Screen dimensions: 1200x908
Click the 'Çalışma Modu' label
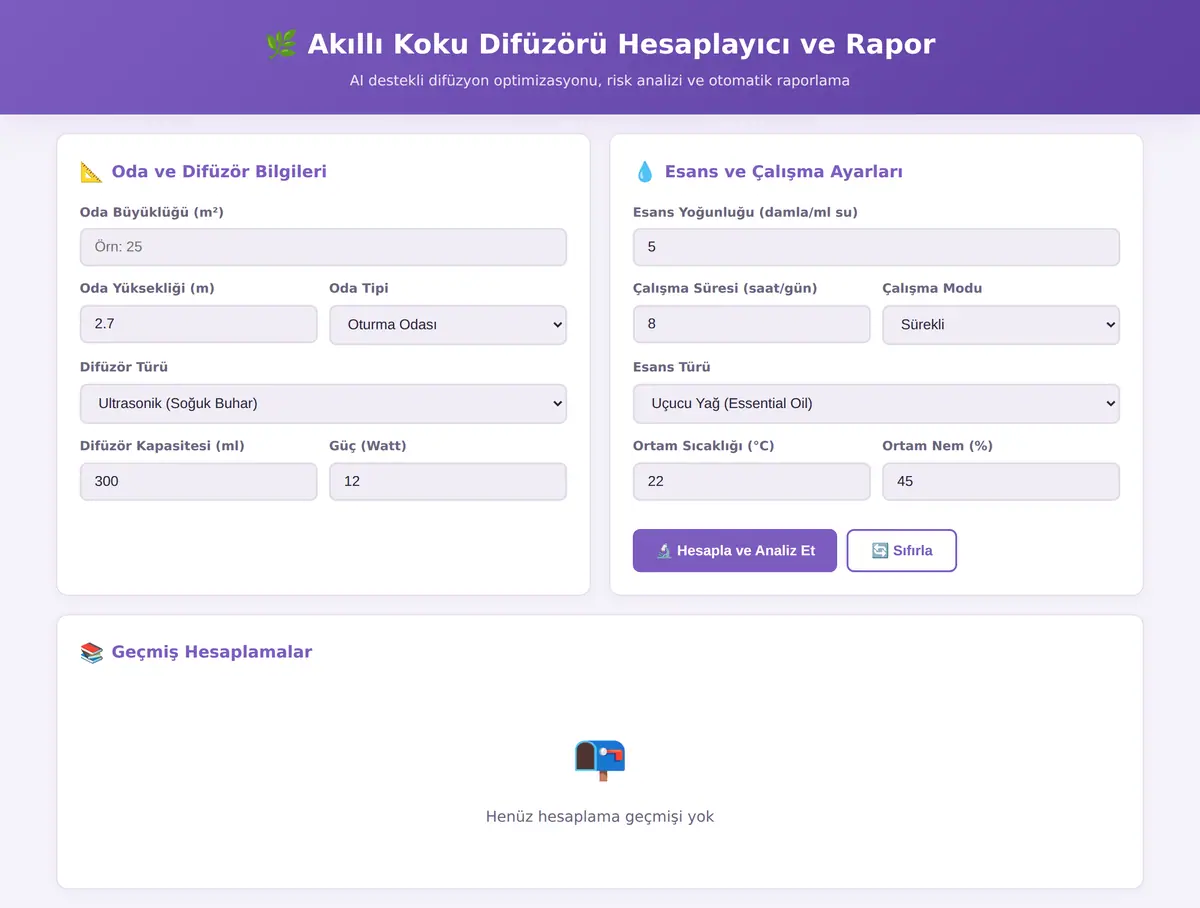coord(932,288)
